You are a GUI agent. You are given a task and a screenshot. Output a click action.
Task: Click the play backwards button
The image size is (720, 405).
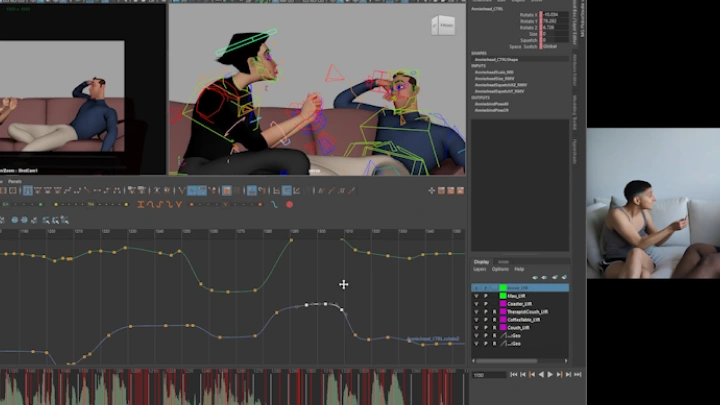pos(541,375)
